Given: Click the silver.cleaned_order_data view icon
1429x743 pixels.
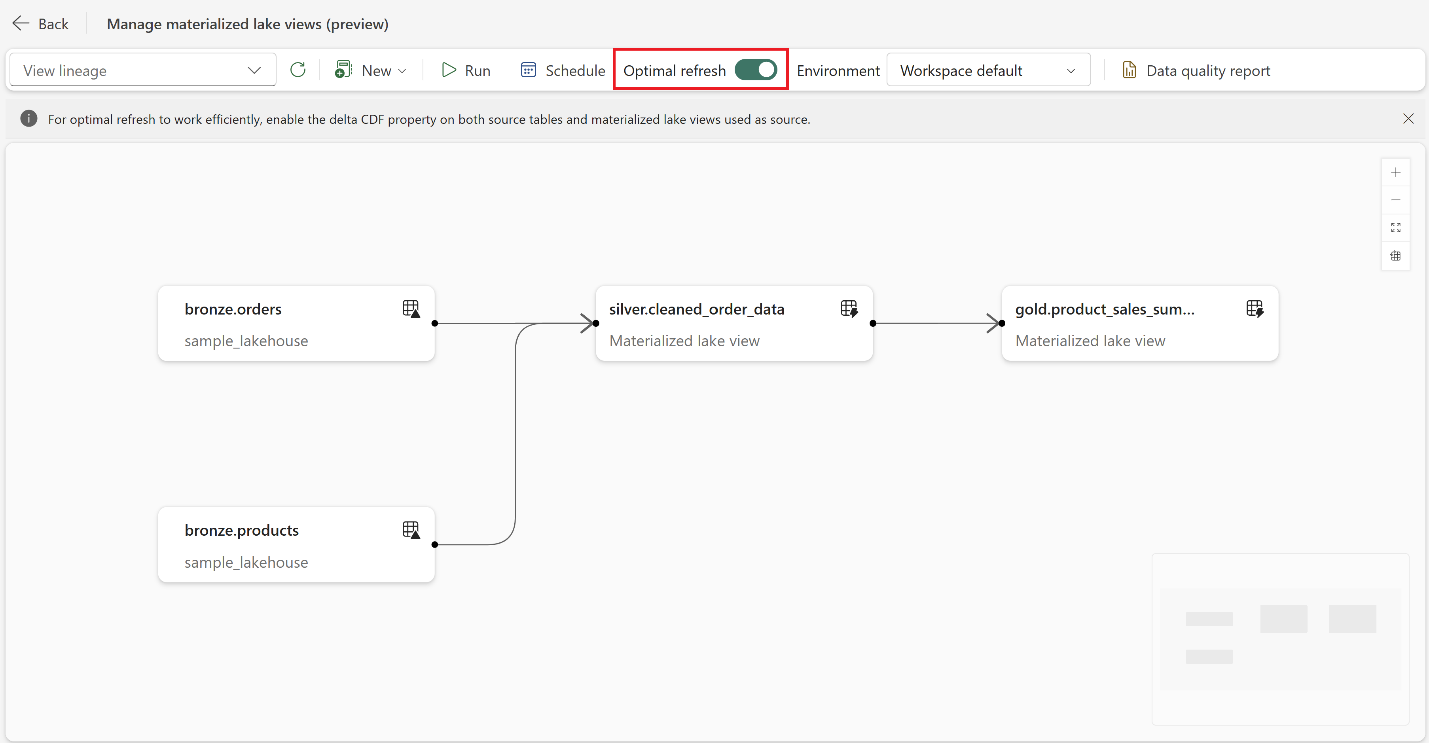Looking at the screenshot, I should tap(849, 309).
